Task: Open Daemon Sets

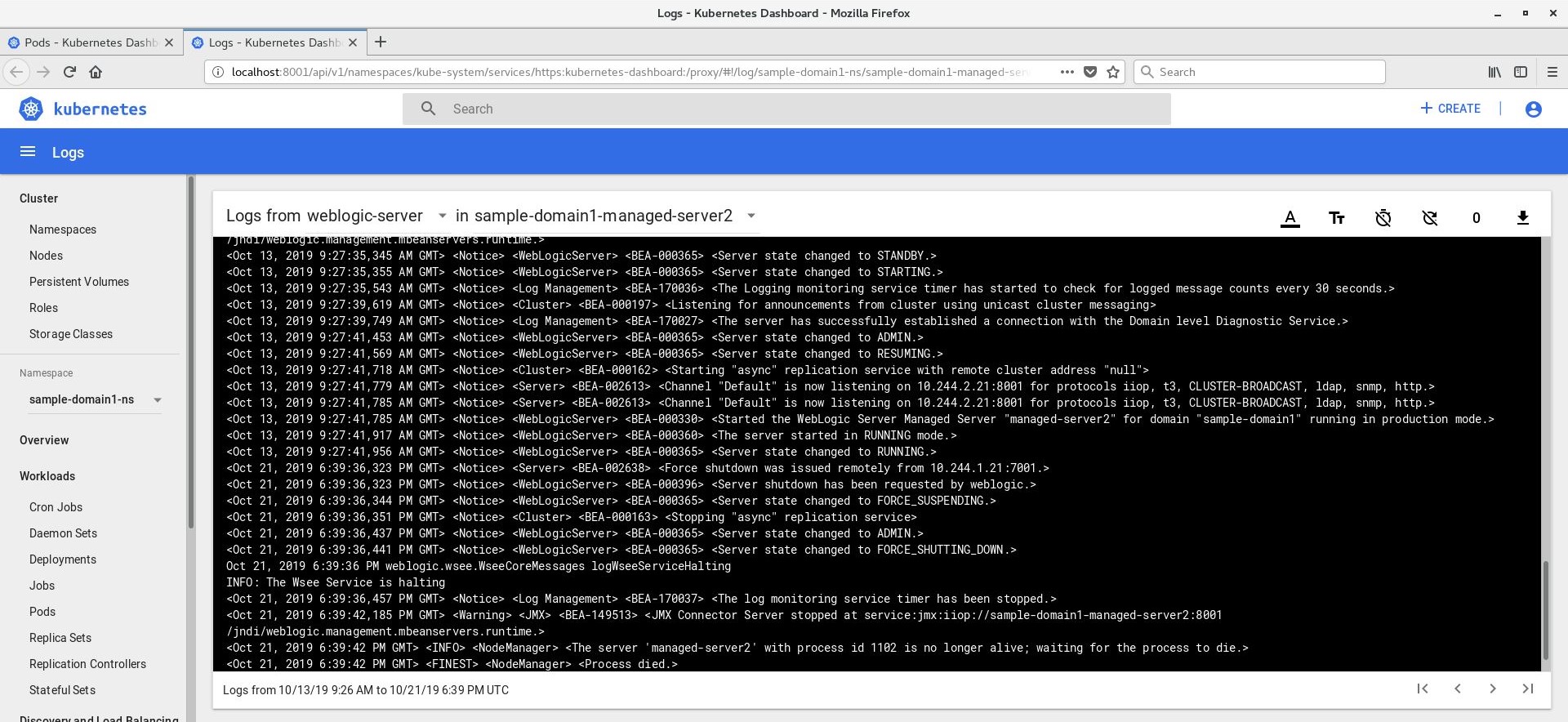Action: [x=63, y=533]
